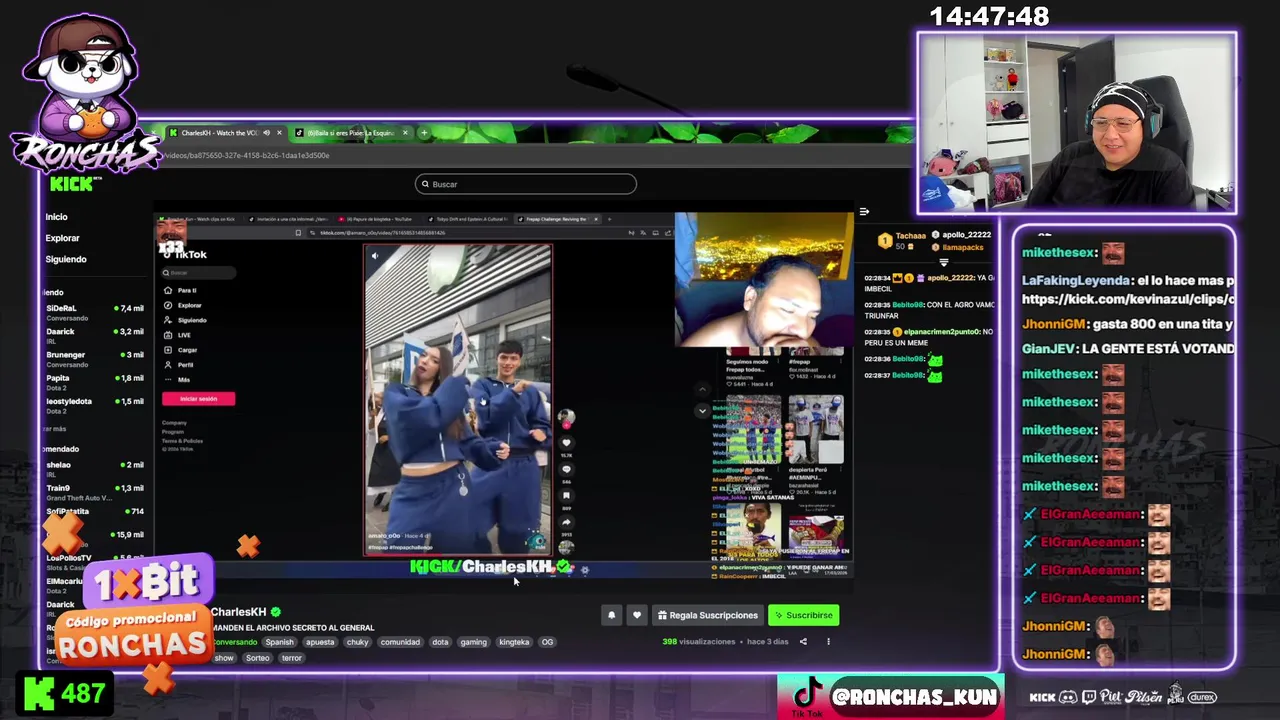Open leostyledota channel in sidebar
Screen dimensions: 1280x720
pyautogui.click(x=95, y=405)
